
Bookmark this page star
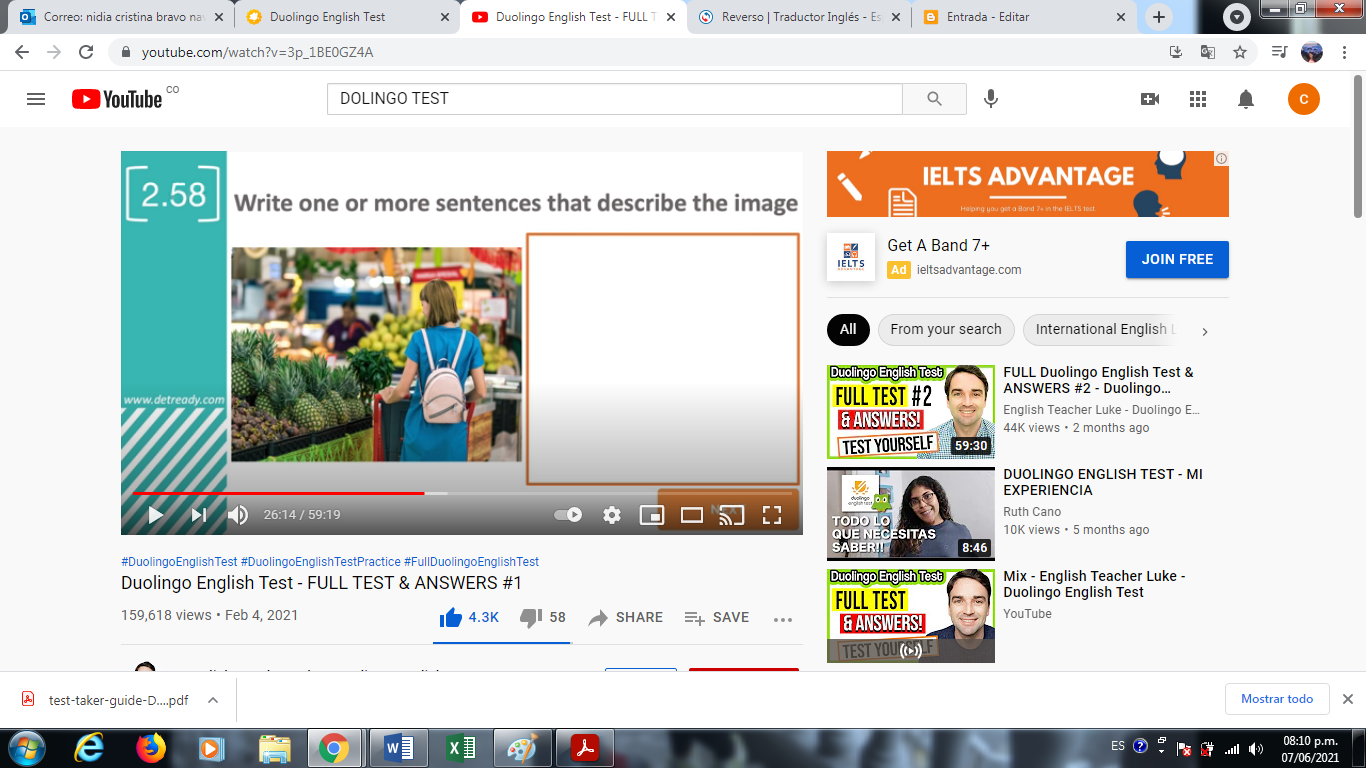click(1240, 52)
